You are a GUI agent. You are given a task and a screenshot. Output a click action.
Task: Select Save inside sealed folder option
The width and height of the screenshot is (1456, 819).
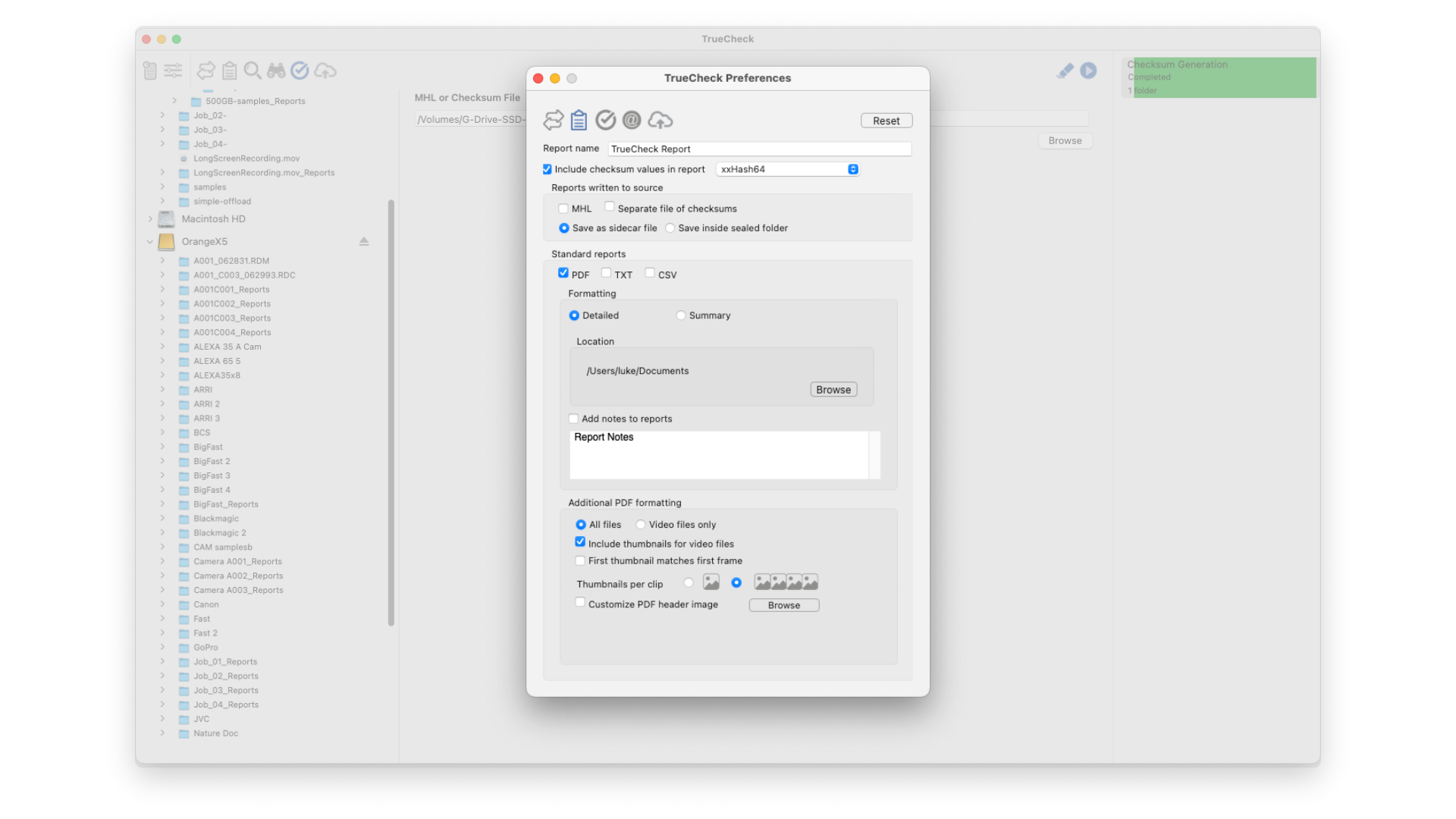670,228
